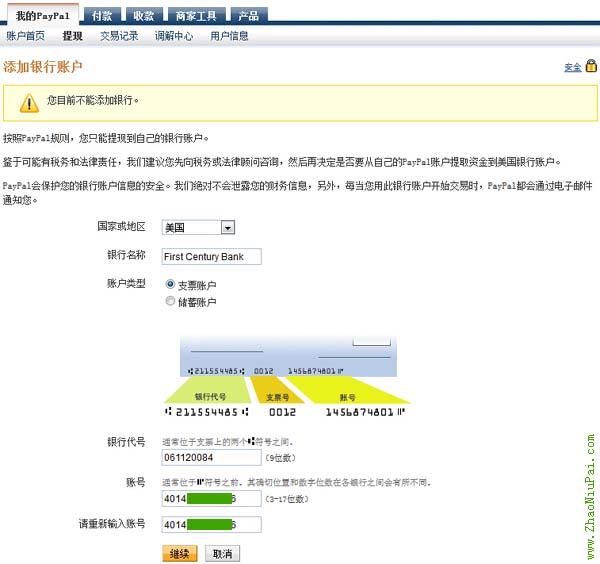Screen dimensions: 600x564
Task: Open the 商家工具 tab
Action: [196, 16]
